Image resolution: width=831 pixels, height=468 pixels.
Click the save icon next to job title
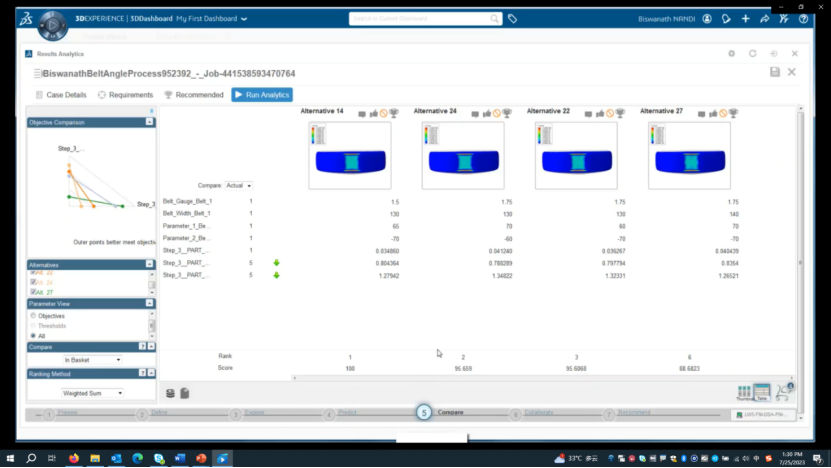point(775,72)
